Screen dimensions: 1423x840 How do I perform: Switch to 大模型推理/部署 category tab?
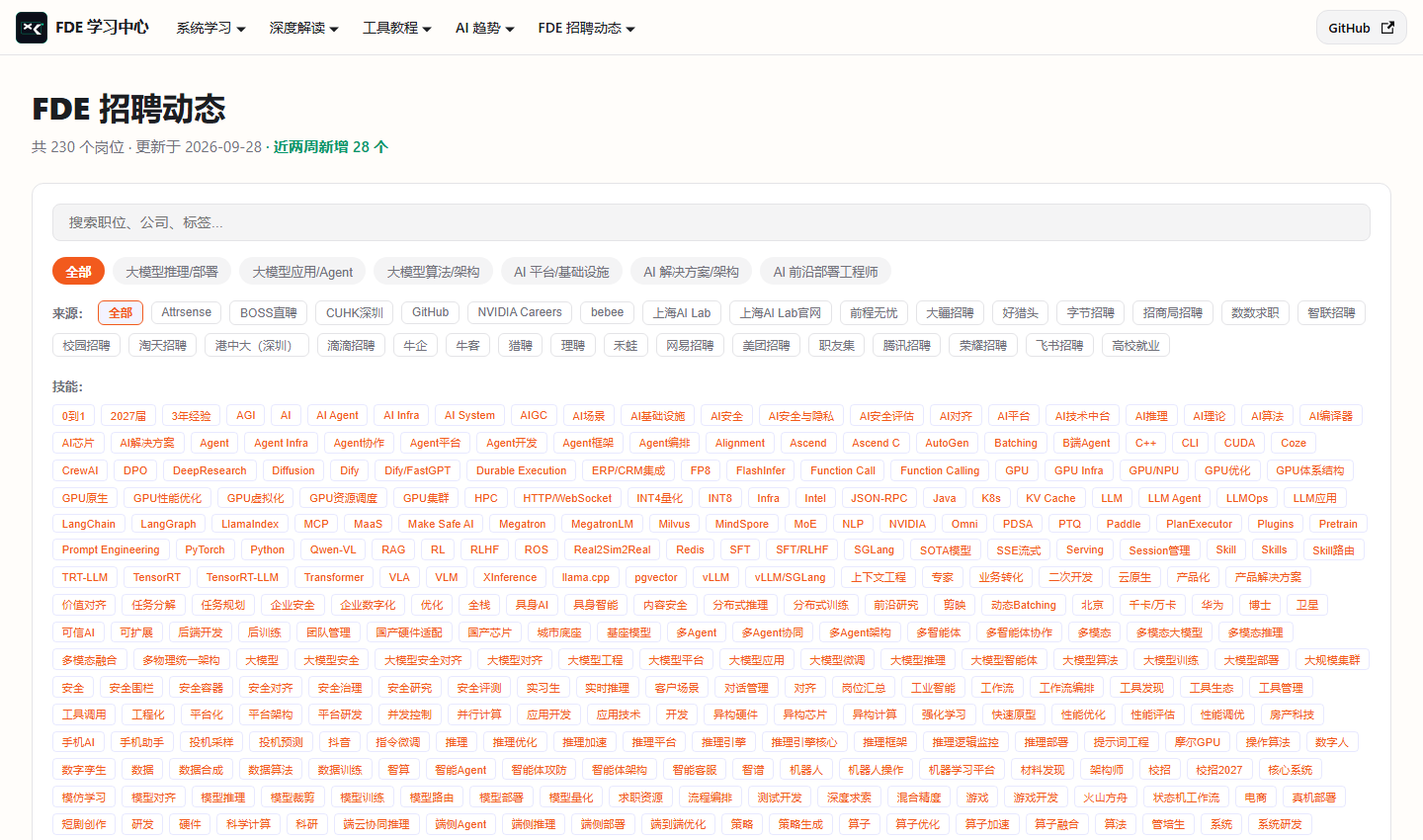pyautogui.click(x=172, y=272)
